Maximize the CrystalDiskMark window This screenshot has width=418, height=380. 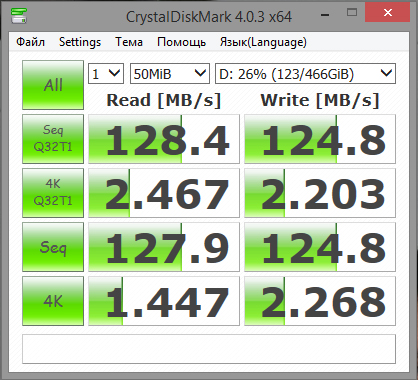click(352, 13)
